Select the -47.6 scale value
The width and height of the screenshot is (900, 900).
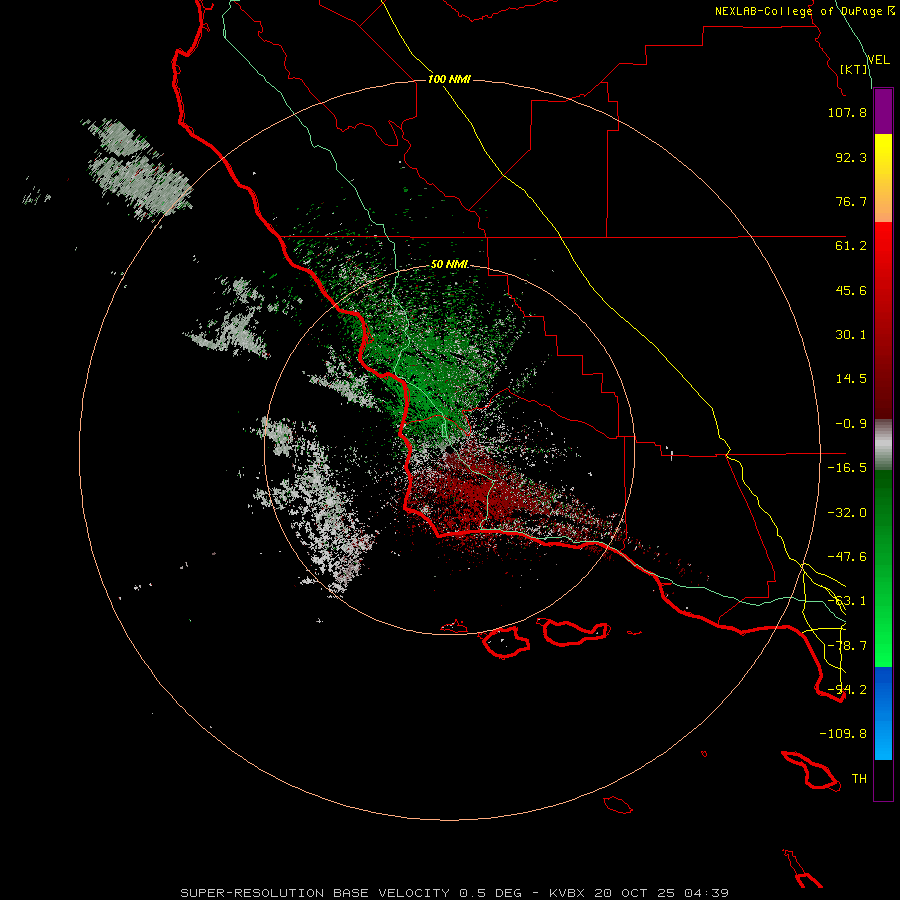point(847,557)
